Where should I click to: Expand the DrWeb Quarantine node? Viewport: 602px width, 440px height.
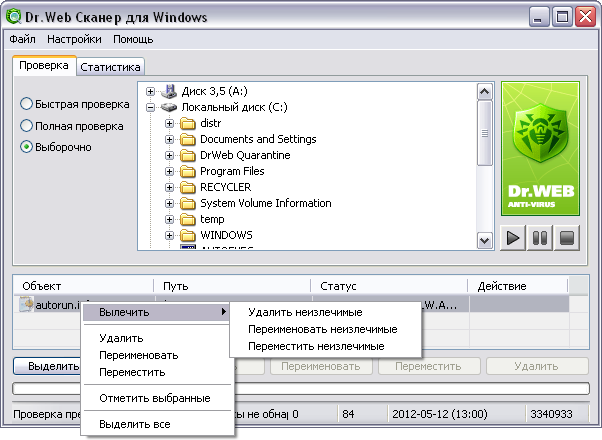169,155
